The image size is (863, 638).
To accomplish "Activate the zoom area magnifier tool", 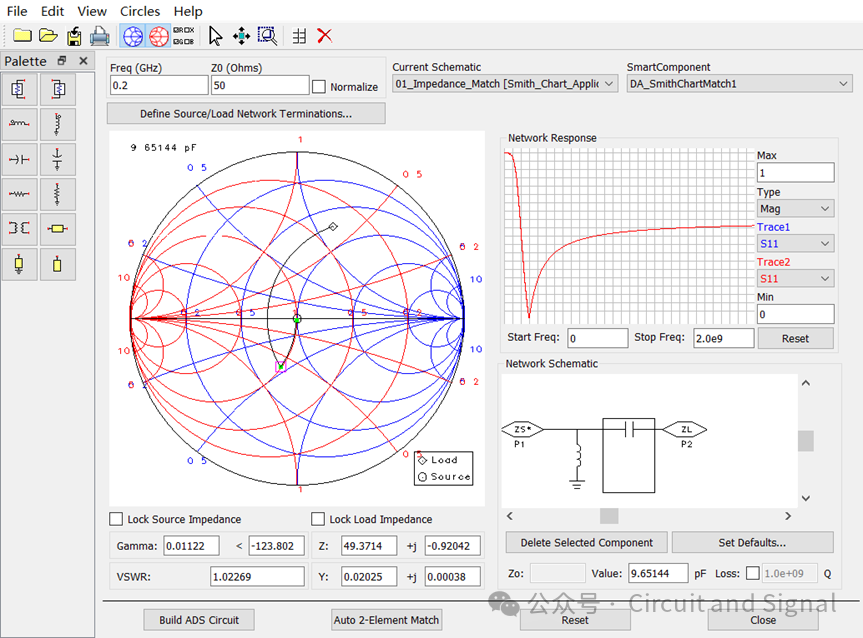I will (x=267, y=36).
